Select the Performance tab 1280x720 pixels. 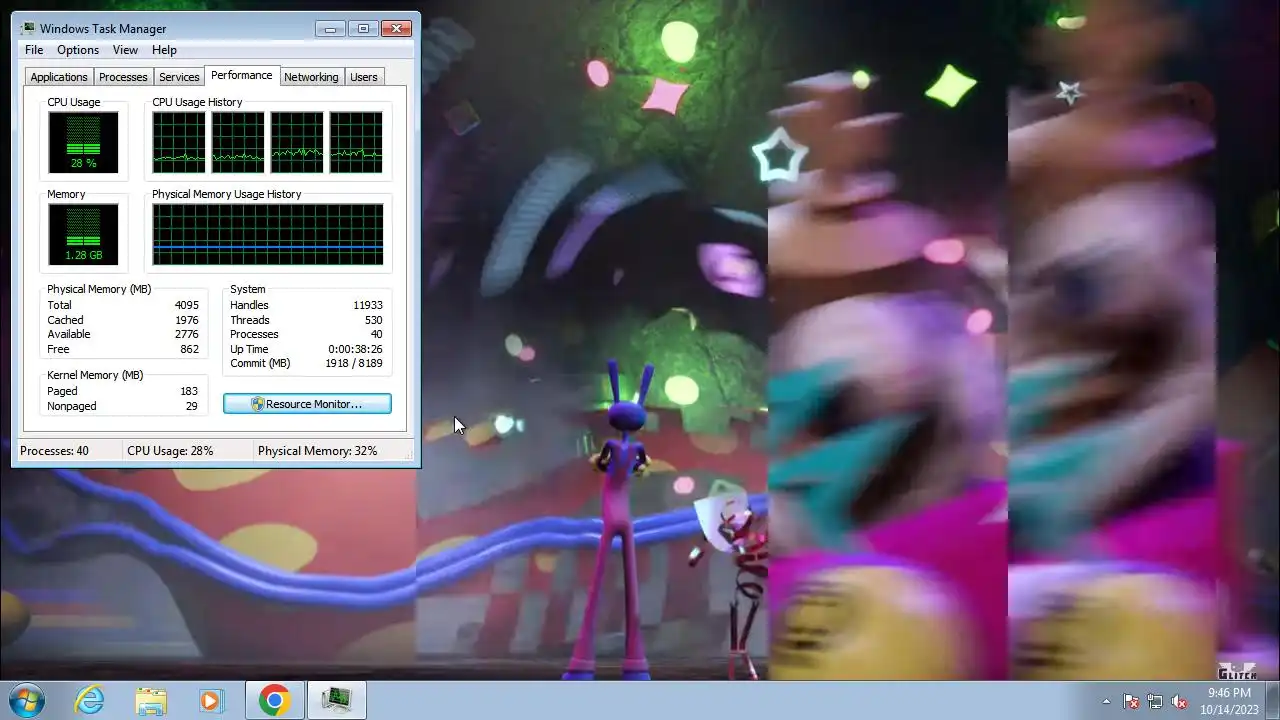pos(241,75)
